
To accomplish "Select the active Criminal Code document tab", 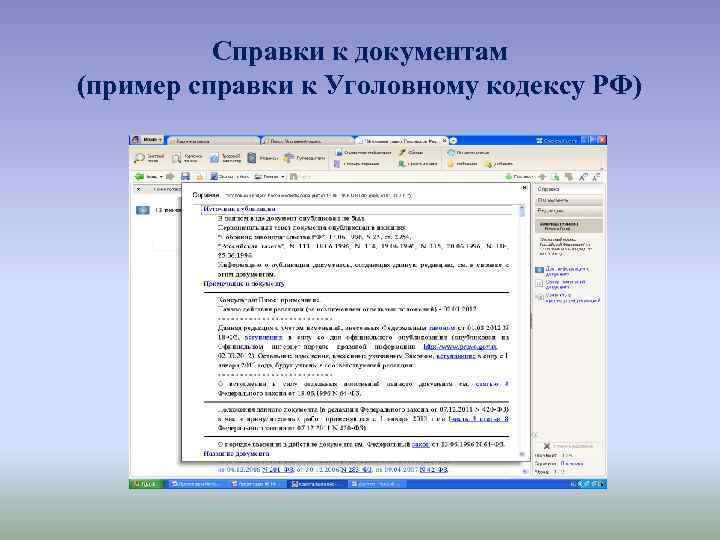I will pos(399,141).
